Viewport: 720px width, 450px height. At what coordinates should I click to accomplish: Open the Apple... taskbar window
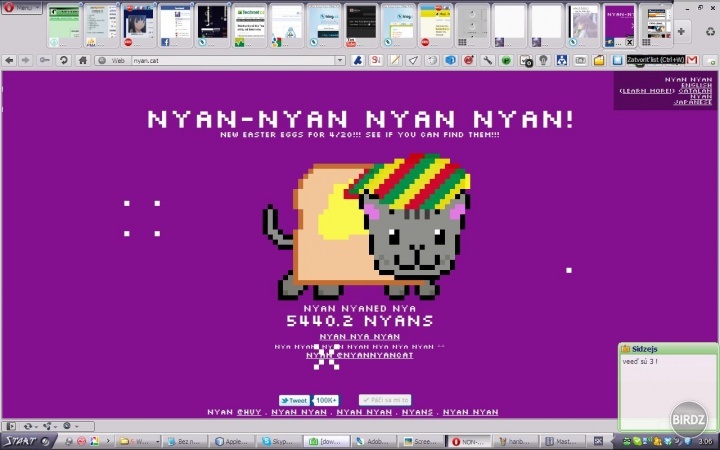[231, 442]
